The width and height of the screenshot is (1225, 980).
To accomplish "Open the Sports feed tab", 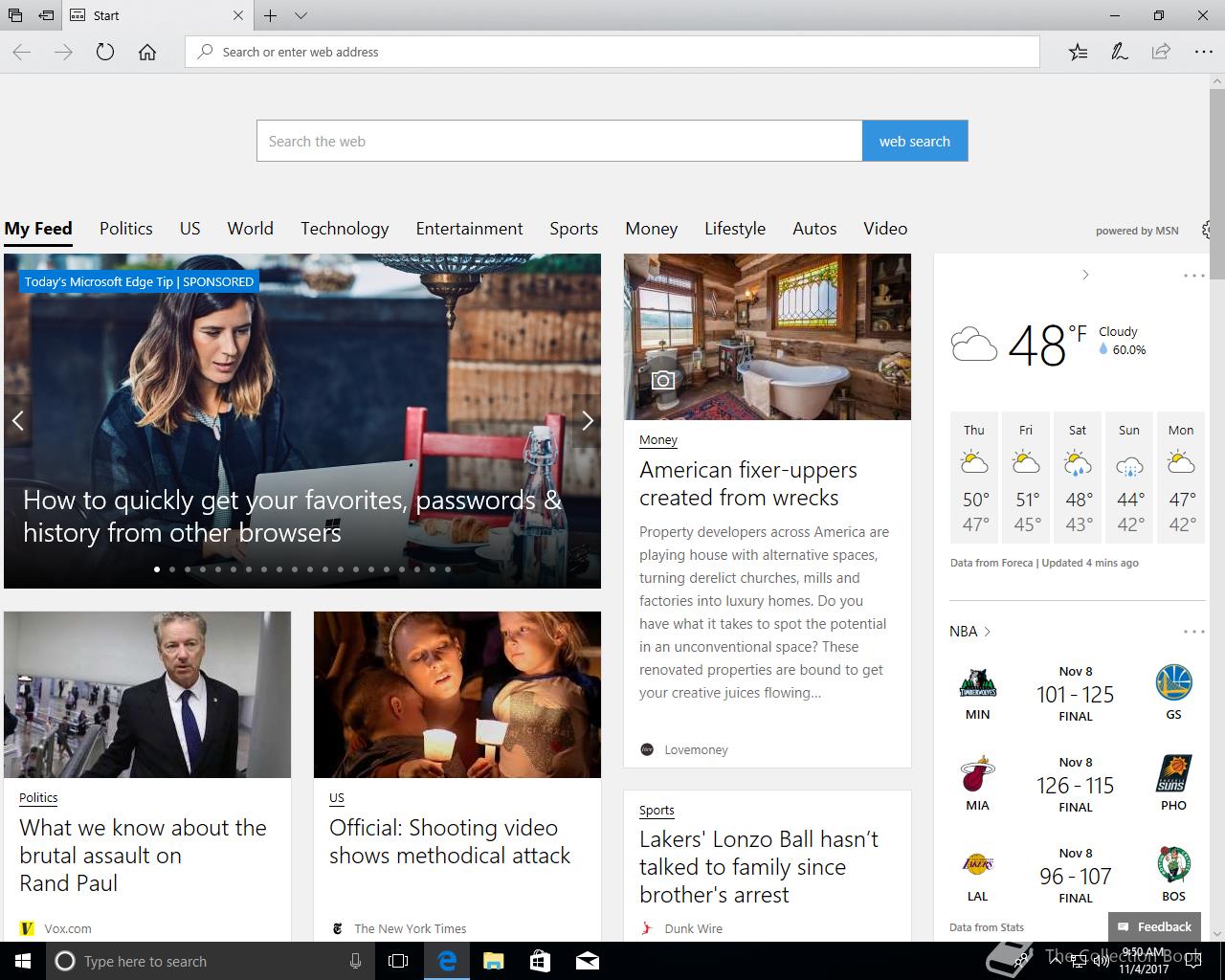I will pos(574,229).
